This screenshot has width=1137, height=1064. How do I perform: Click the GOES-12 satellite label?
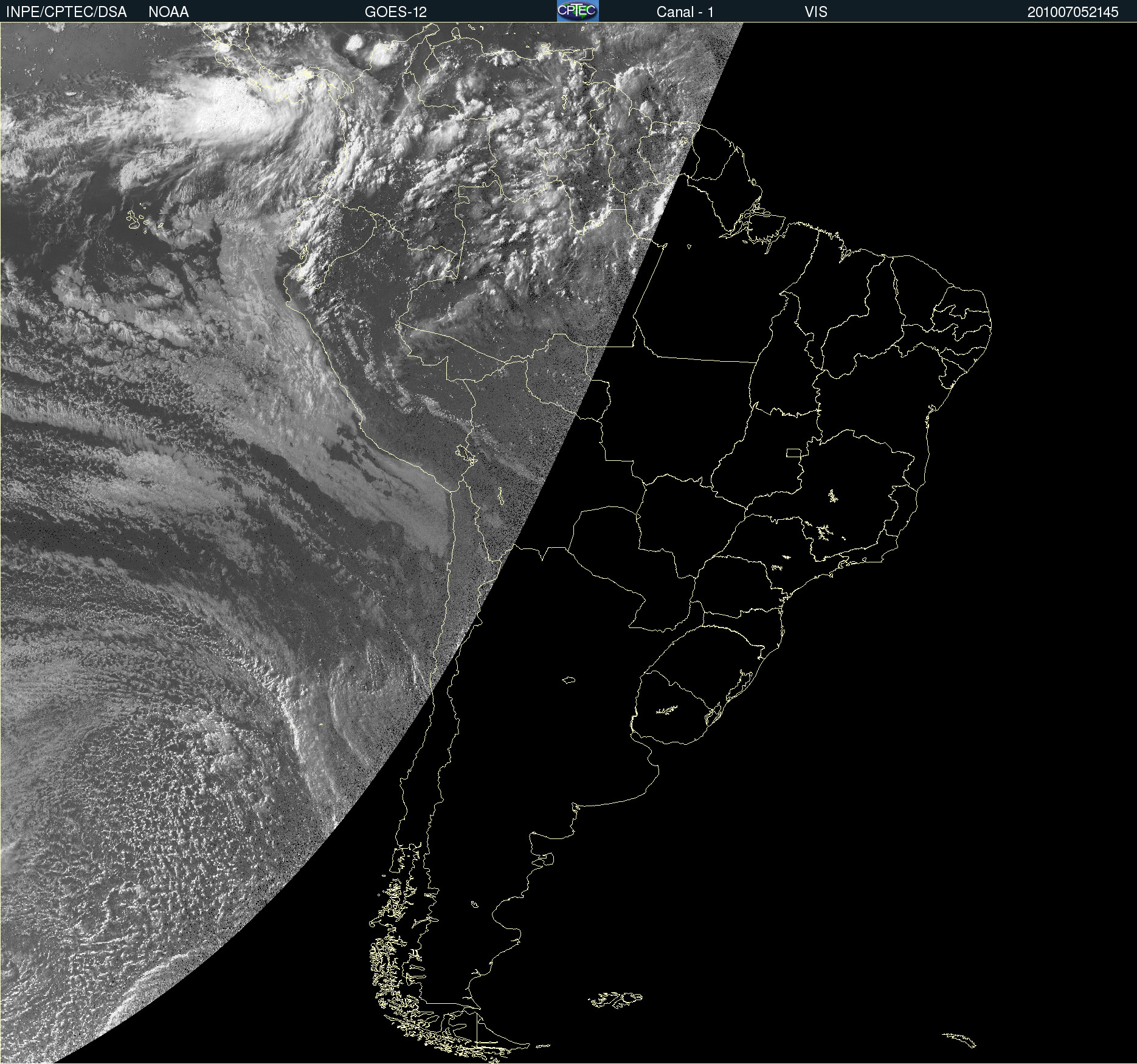click(x=396, y=12)
